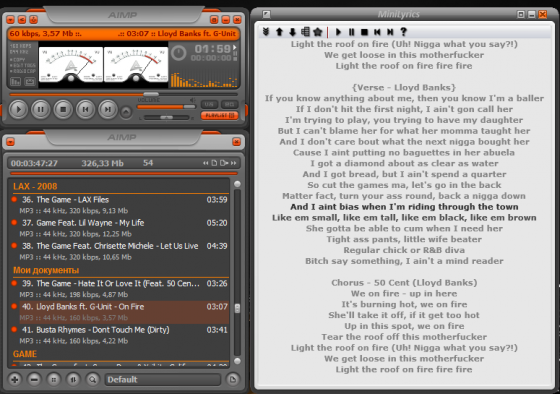Select group header GAME in playlist

pos(25,354)
